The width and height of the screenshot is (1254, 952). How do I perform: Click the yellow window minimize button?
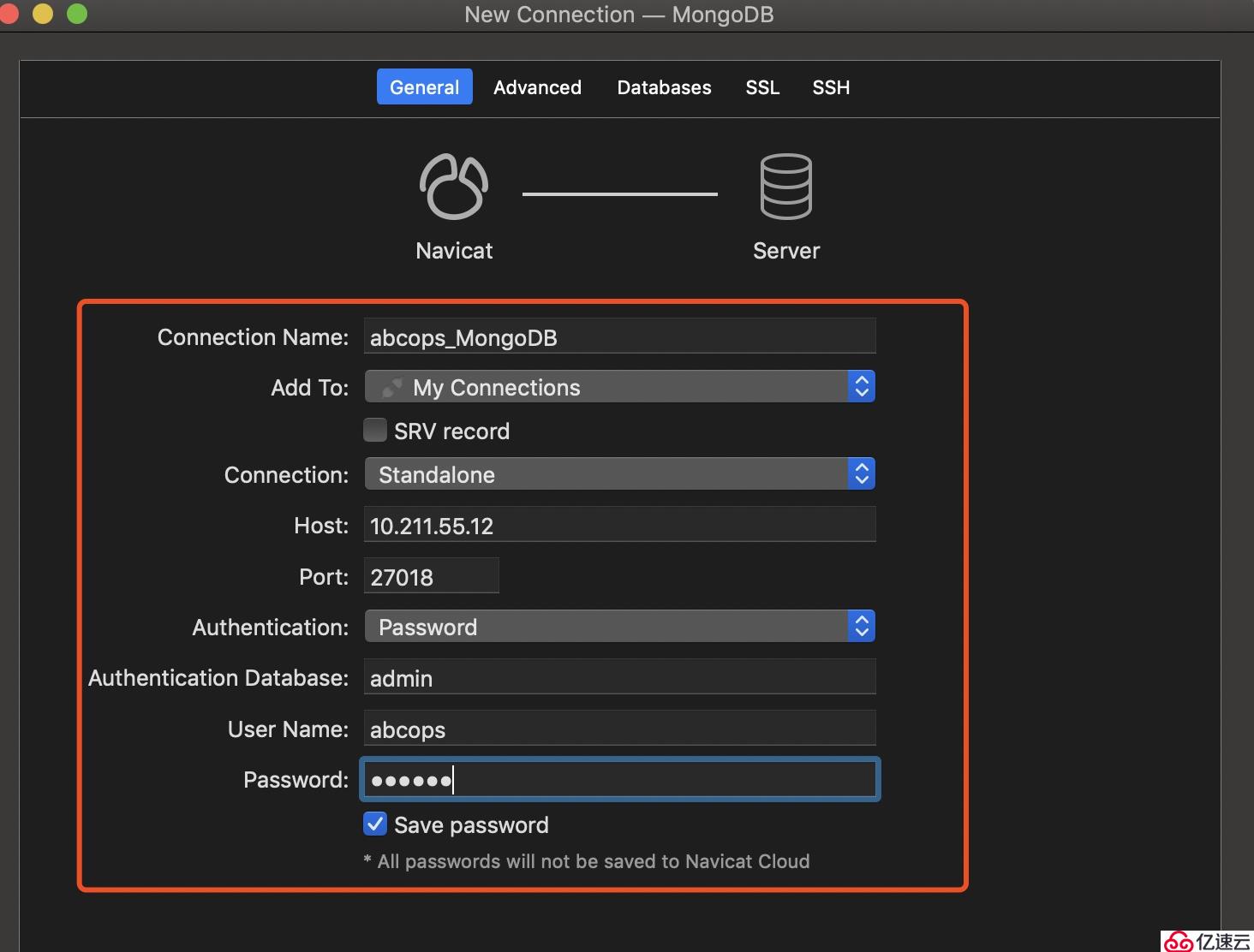click(x=43, y=14)
